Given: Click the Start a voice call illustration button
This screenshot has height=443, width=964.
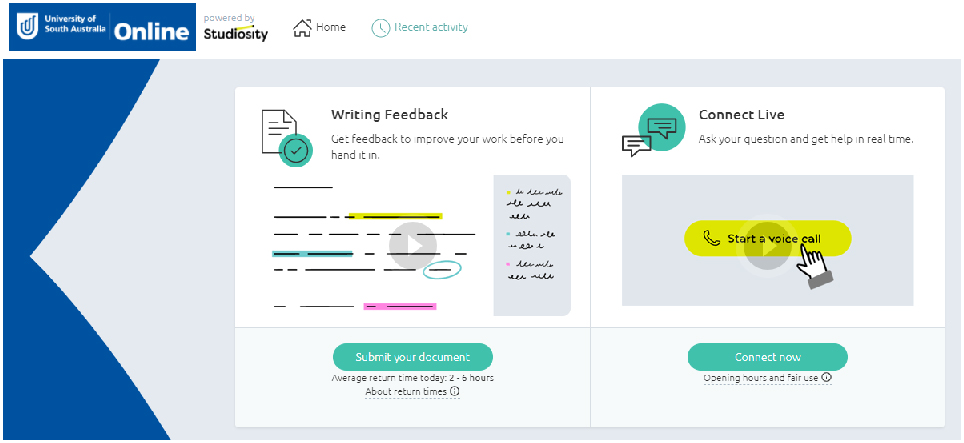Looking at the screenshot, I should (x=767, y=238).
